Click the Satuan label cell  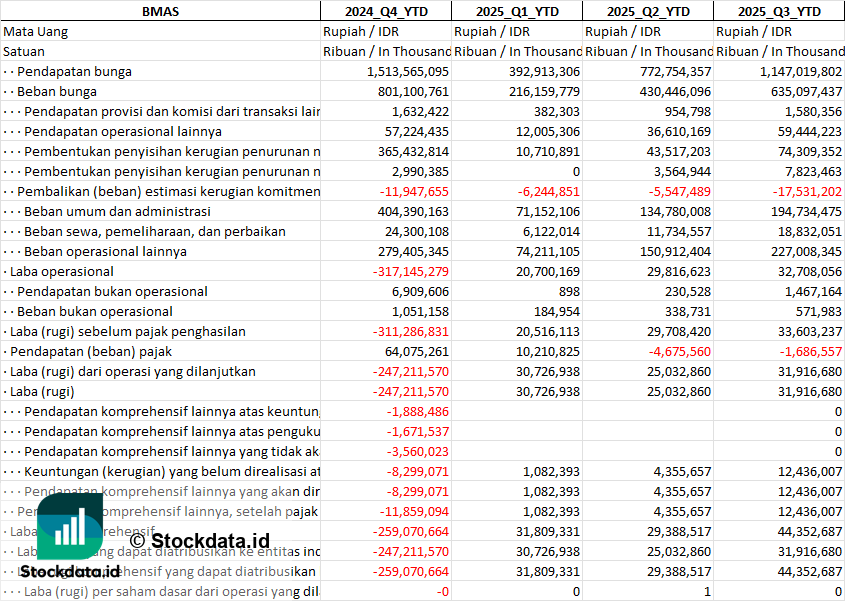24,52
